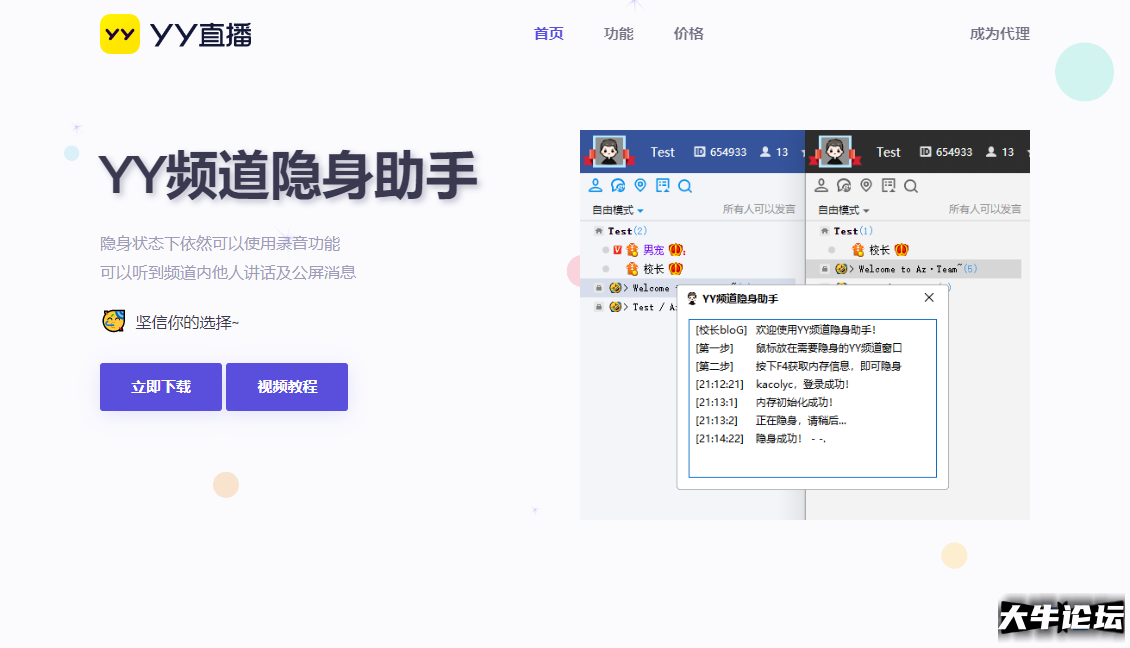Screen dimensions: 1130x648
Task: Click the log line [21:13:1] 内存初始化成功!
Action: [764, 402]
